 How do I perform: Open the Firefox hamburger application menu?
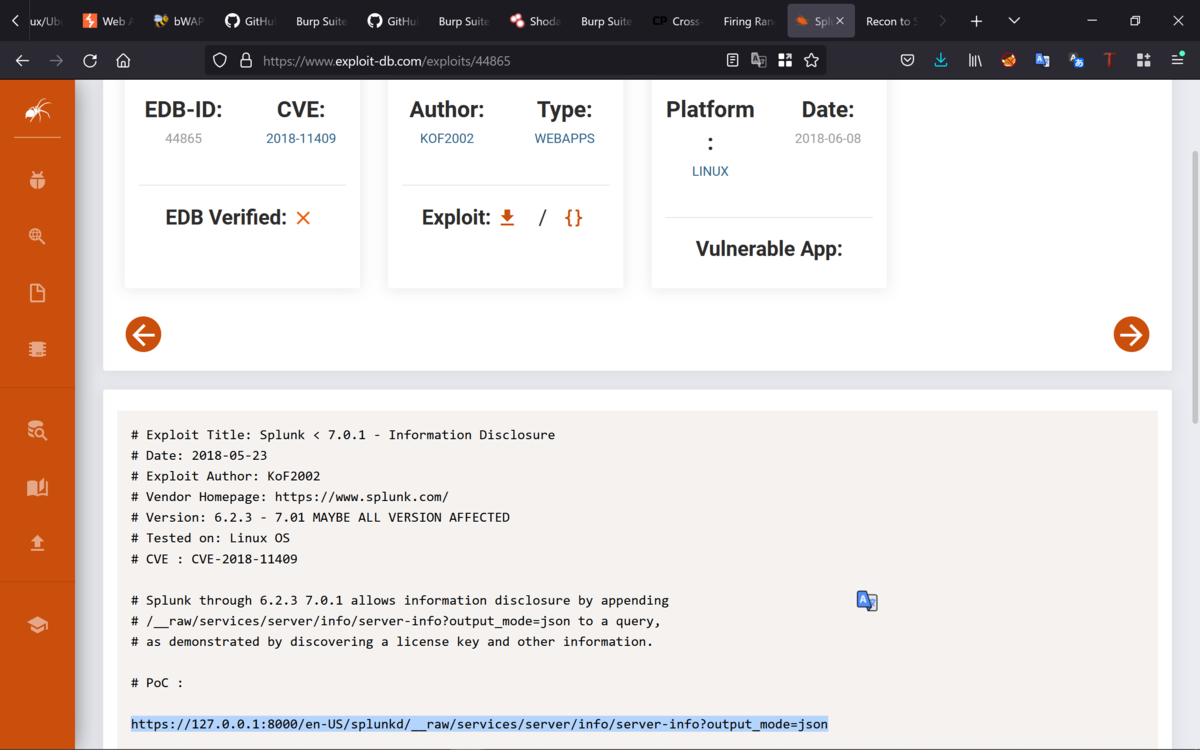1177,61
